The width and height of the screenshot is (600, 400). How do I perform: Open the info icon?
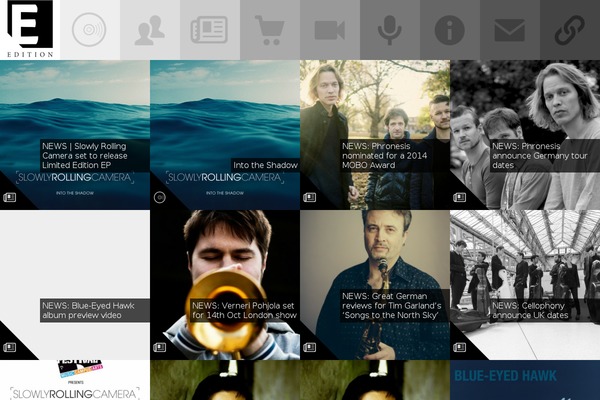[x=450, y=30]
